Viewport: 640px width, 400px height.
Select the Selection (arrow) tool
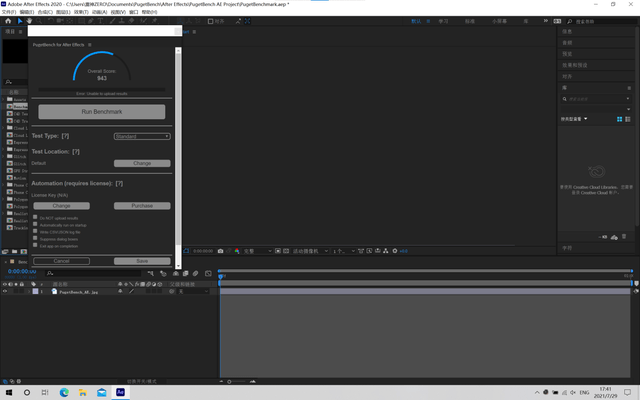pos(20,21)
